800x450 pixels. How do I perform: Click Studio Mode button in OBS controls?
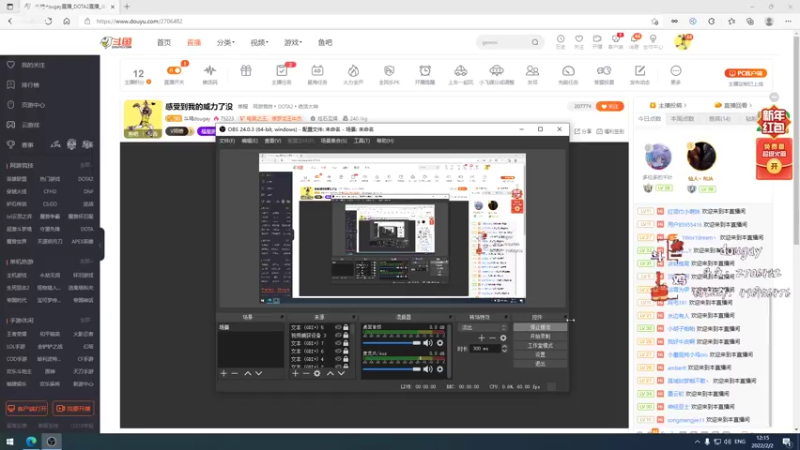tap(540, 345)
